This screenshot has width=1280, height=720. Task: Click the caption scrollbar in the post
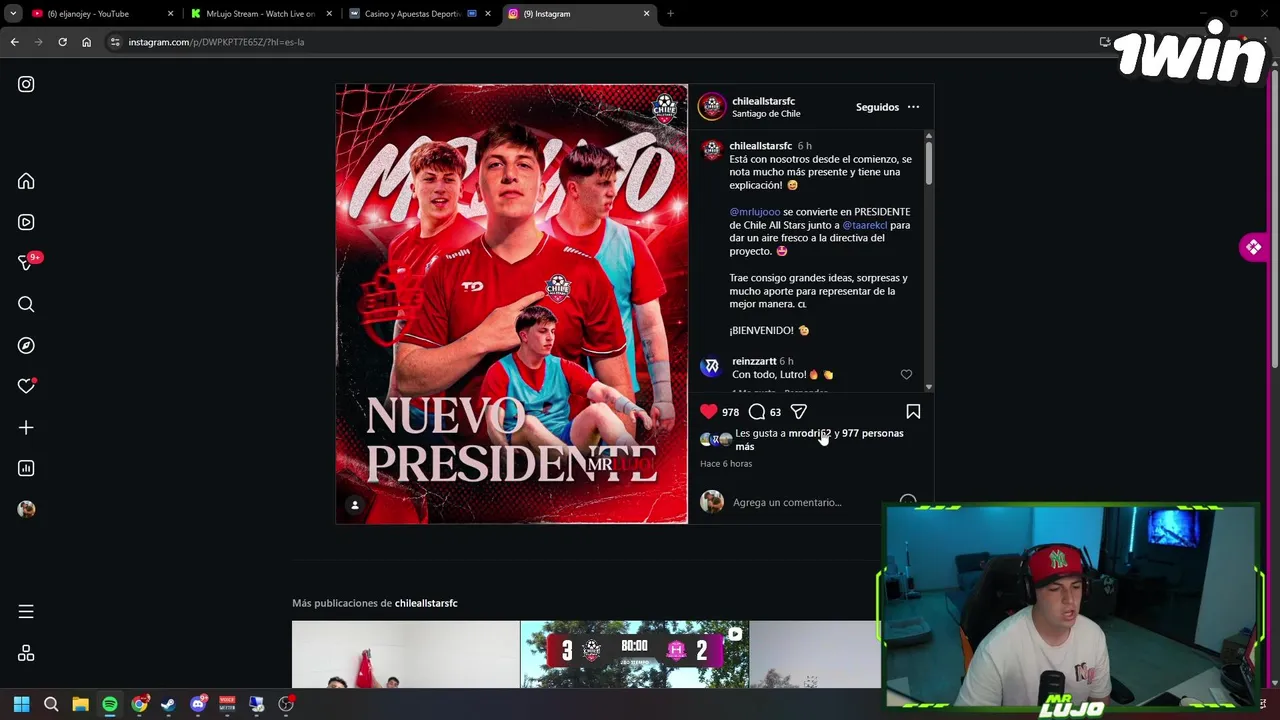pos(929,163)
